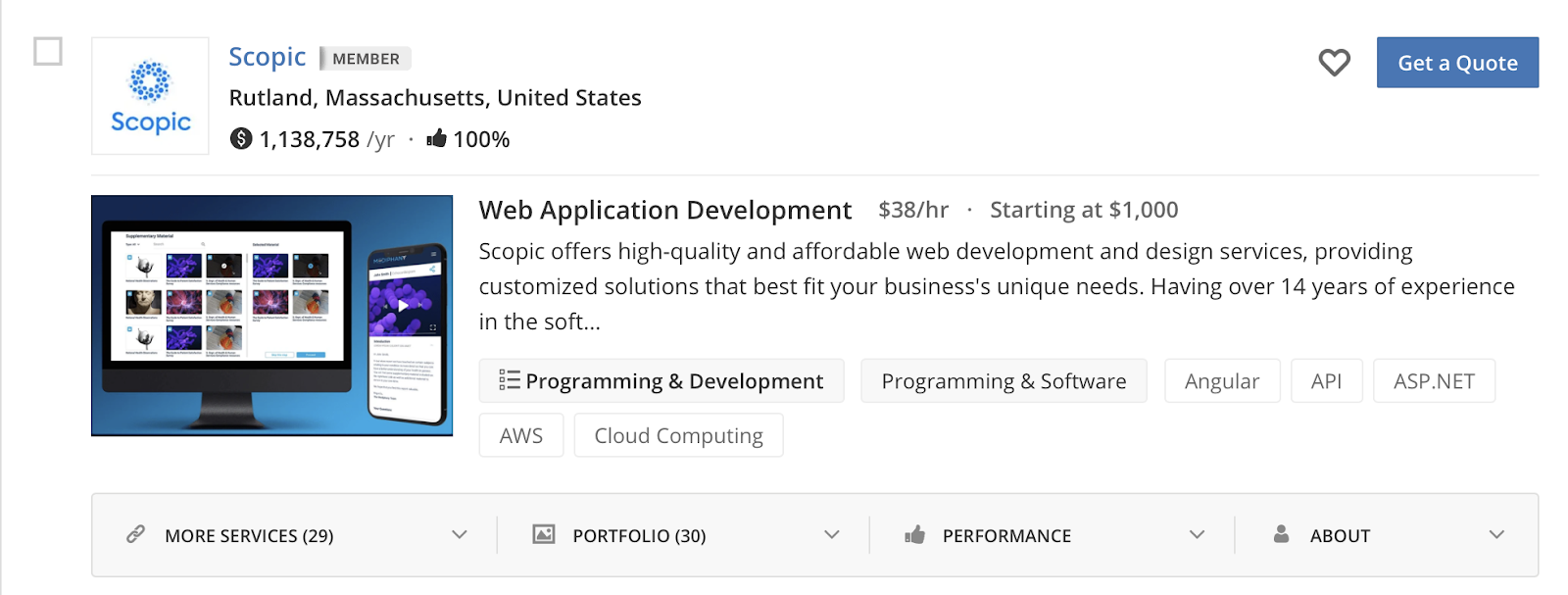Click the link icon beside More Services
The image size is (1568, 595).
click(x=136, y=534)
